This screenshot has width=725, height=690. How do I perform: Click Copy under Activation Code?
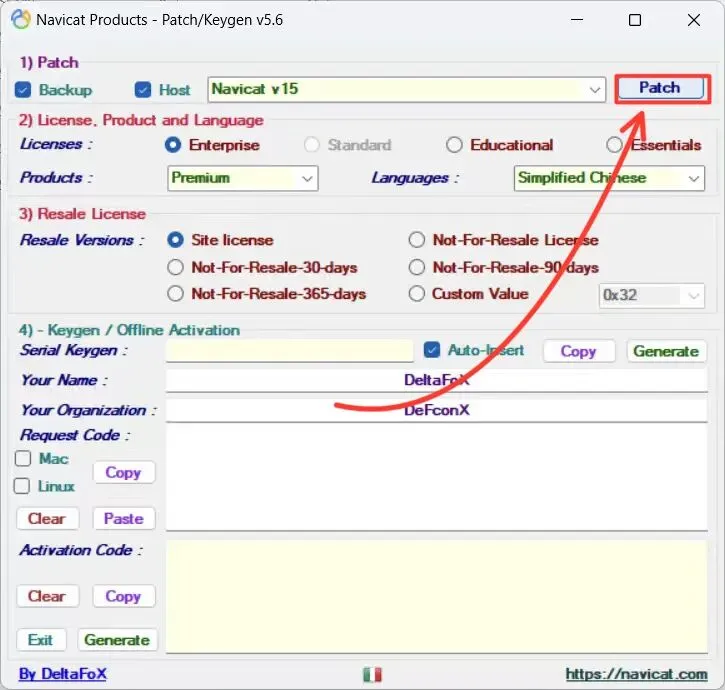123,596
